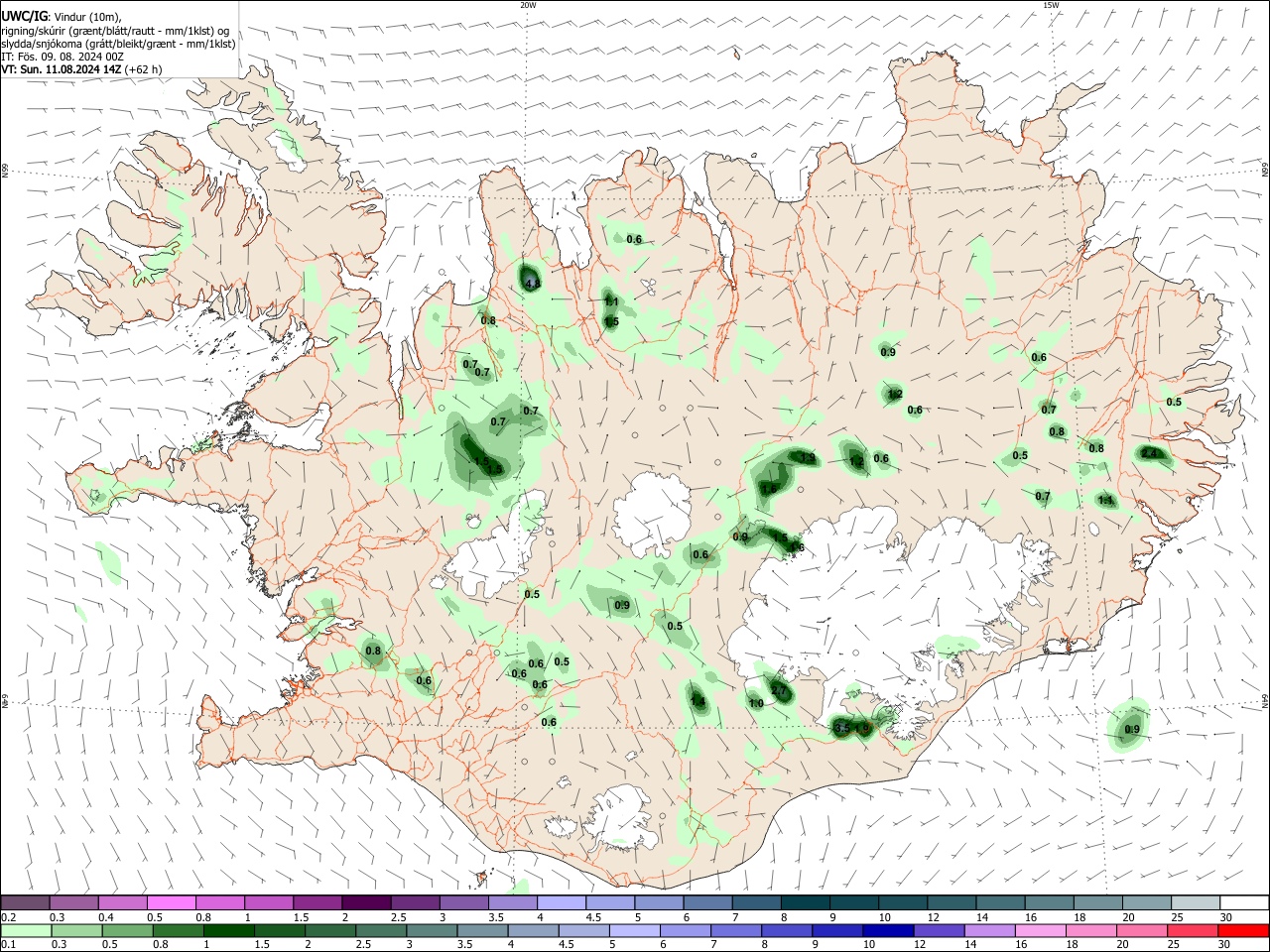Click the '0.1' label in the bottom legend row

point(9,945)
